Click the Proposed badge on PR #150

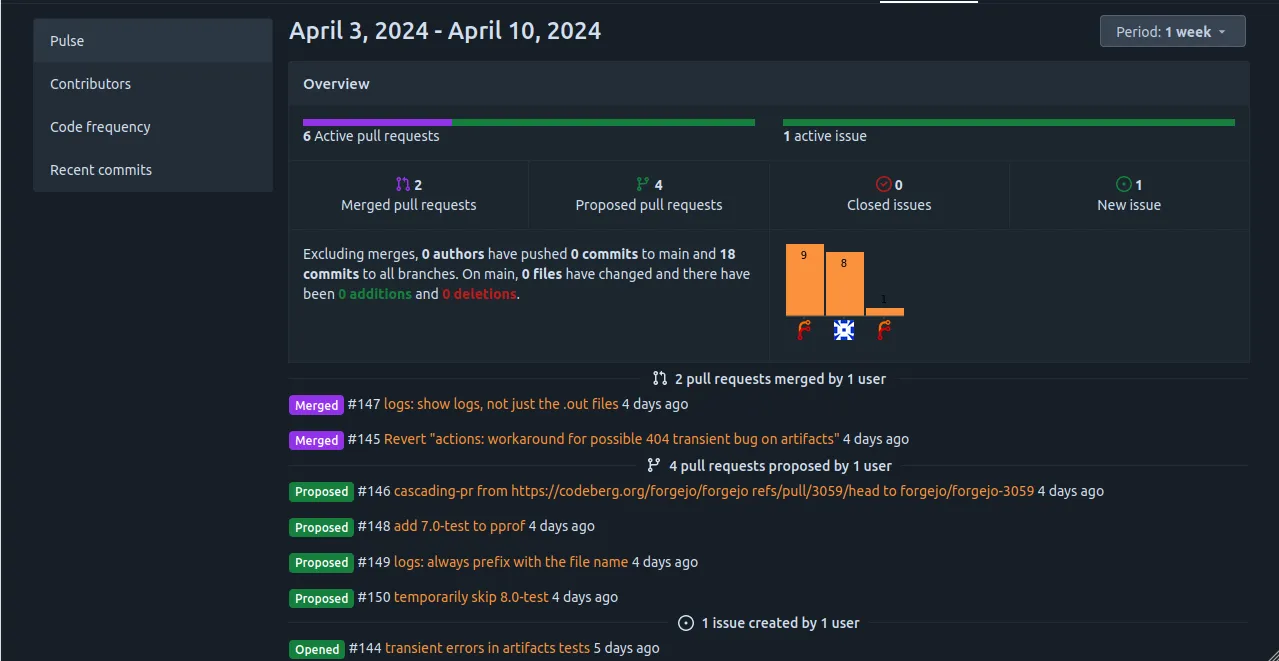coord(321,598)
